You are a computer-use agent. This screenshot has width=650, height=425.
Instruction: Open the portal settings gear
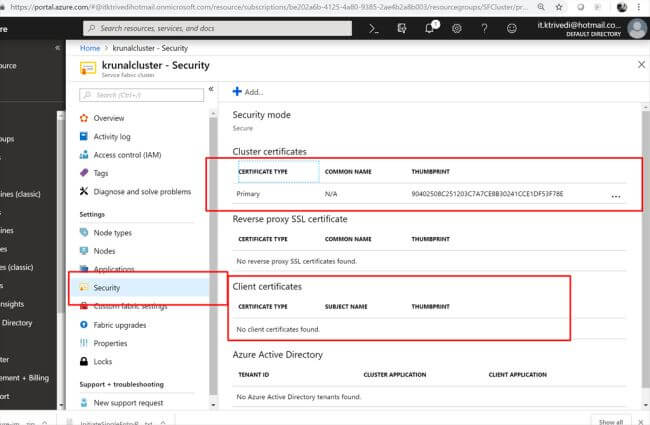pyautogui.click(x=457, y=29)
